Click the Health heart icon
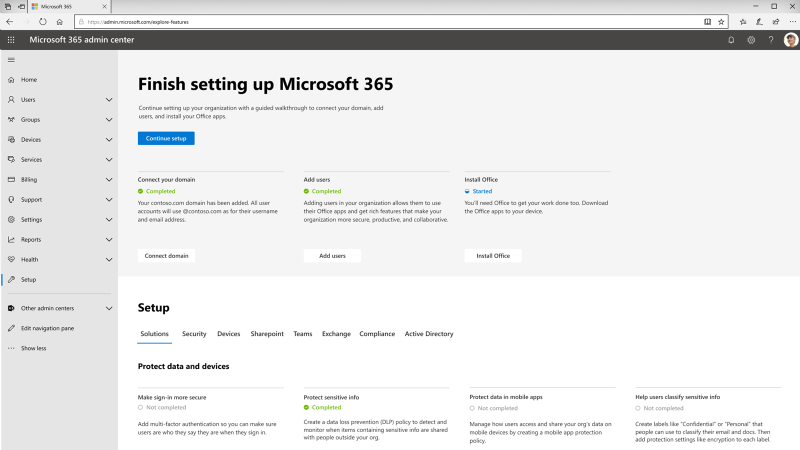Viewport: 800px width, 450px height. pos(11,259)
